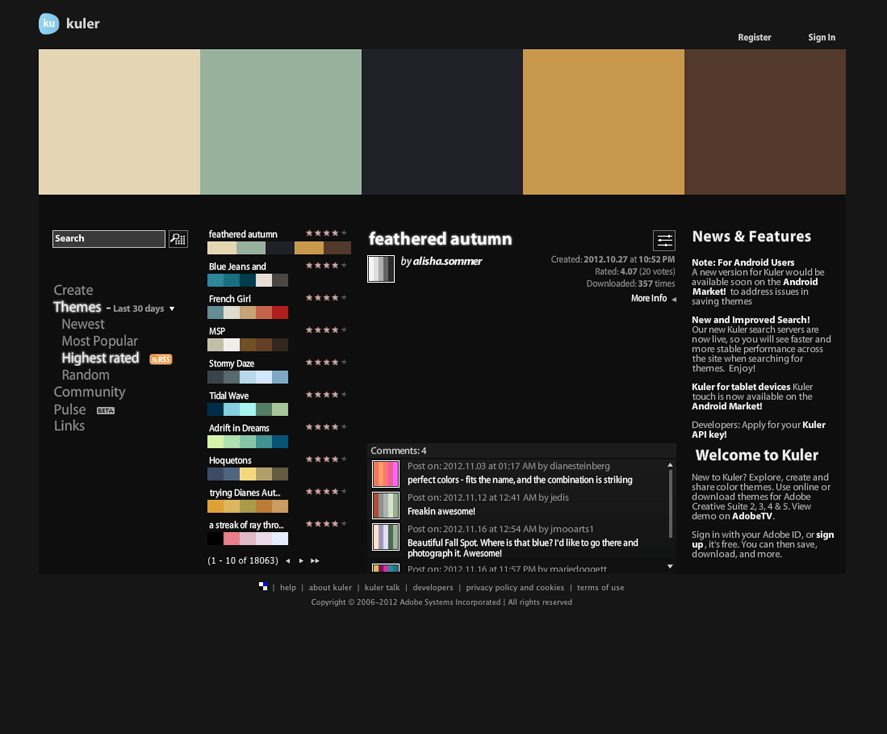The image size is (887, 734).
Task: Click the kuler logo icon
Action: click(49, 24)
